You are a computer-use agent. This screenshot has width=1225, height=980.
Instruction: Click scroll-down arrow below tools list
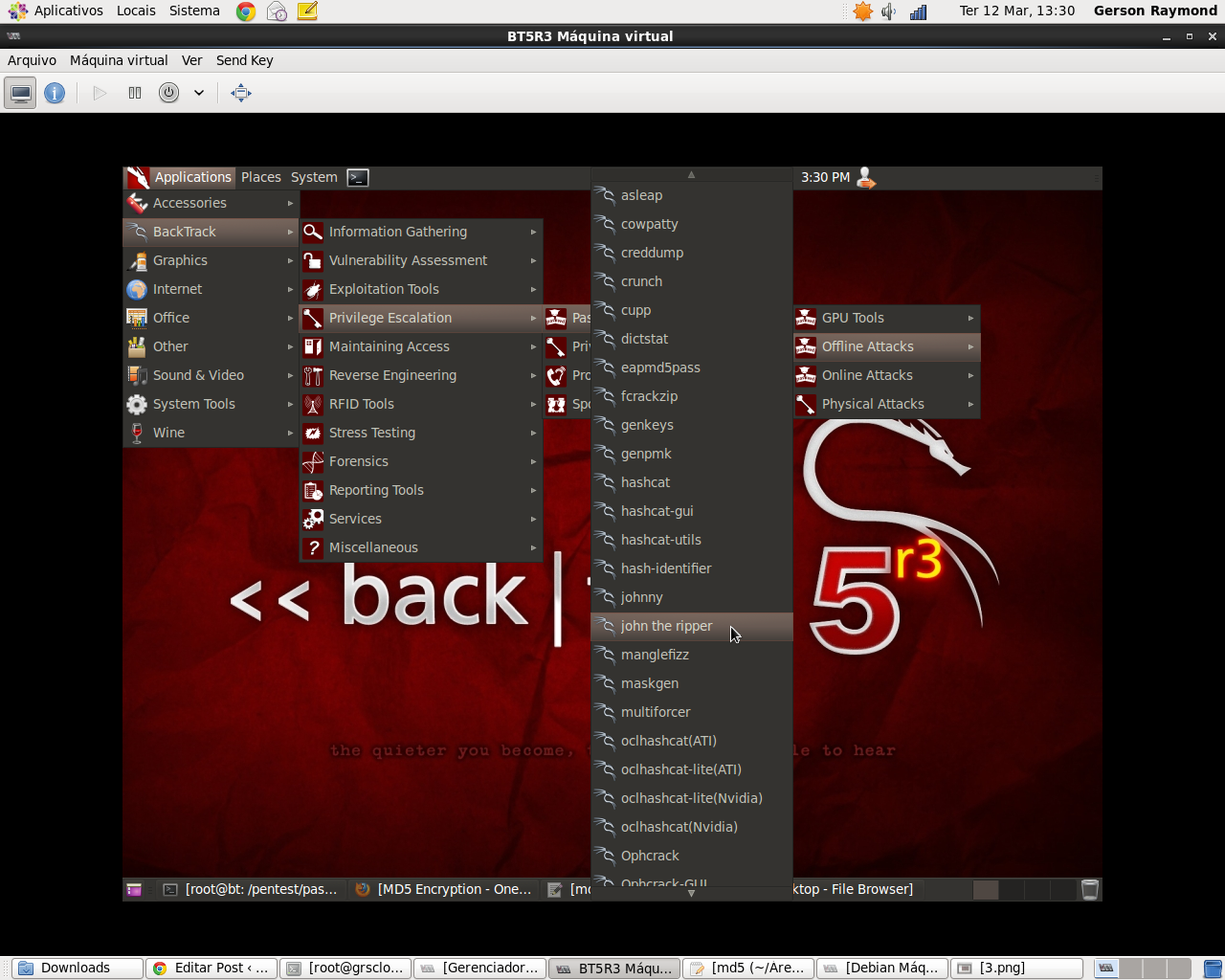(x=691, y=893)
